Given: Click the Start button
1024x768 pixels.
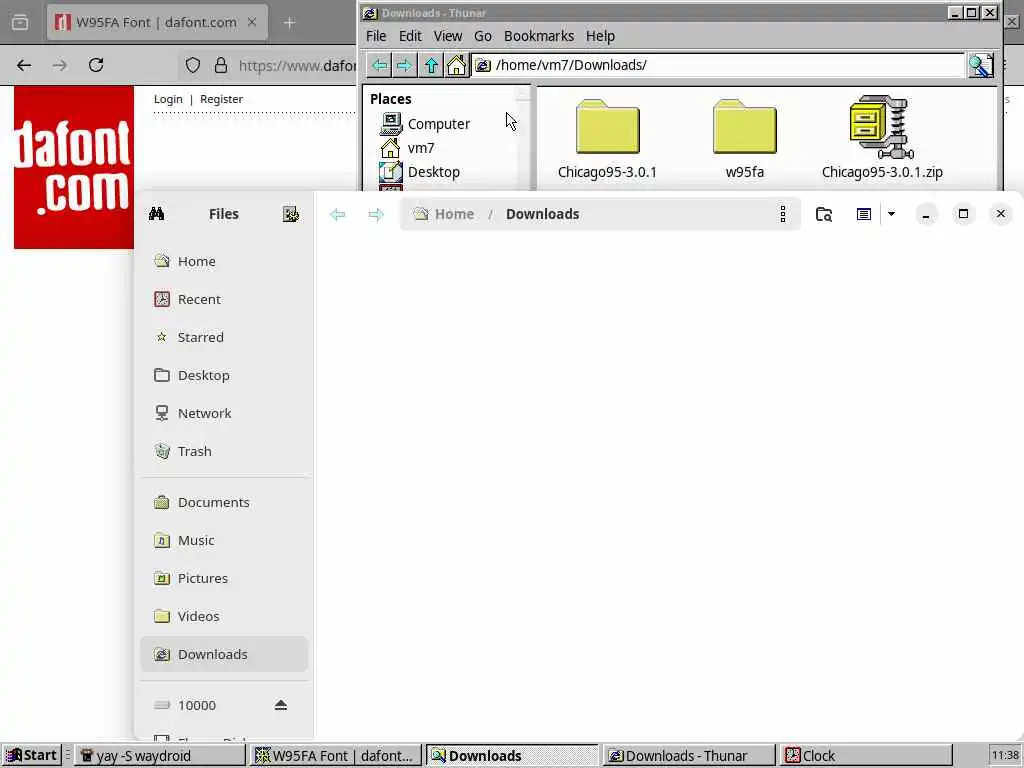Looking at the screenshot, I should click(31, 756).
